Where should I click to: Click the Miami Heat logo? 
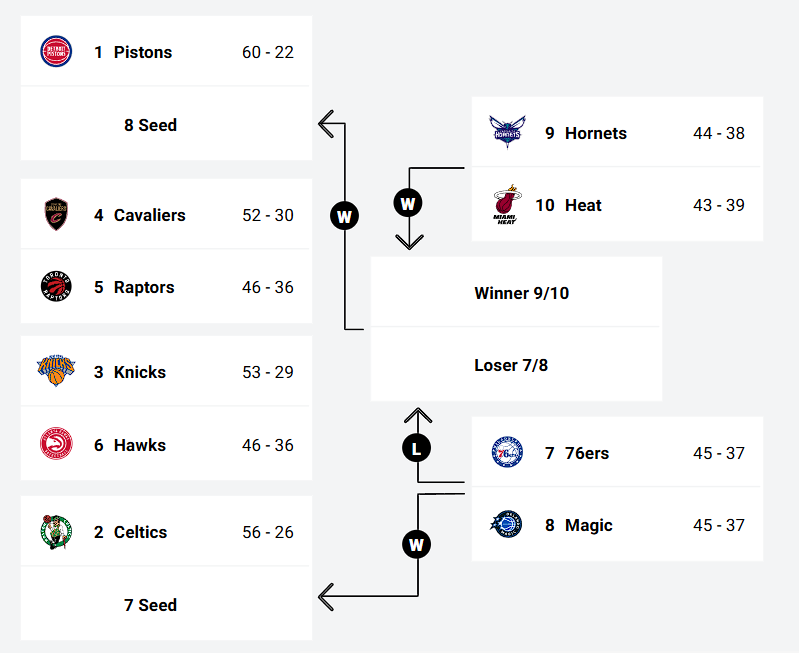(506, 205)
